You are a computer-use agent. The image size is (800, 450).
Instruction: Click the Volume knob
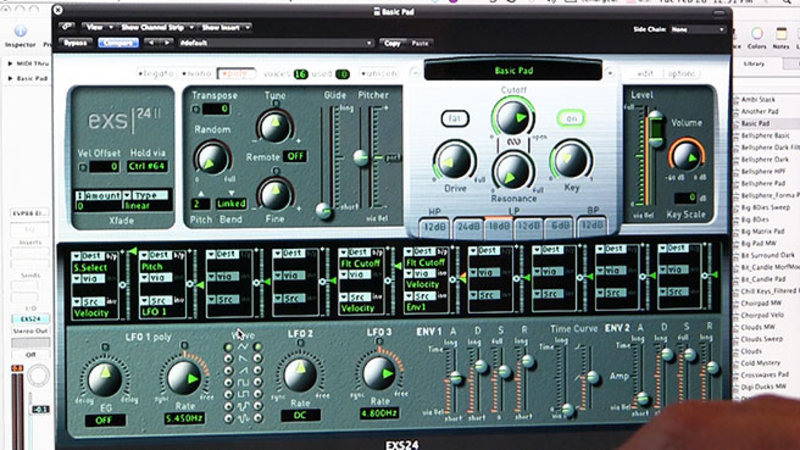(686, 155)
